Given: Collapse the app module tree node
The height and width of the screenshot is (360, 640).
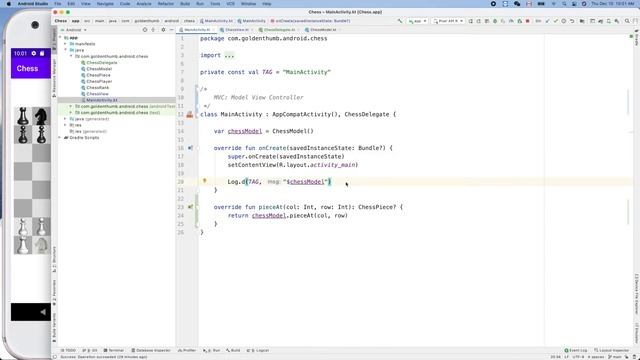Looking at the screenshot, I should click(60, 38).
